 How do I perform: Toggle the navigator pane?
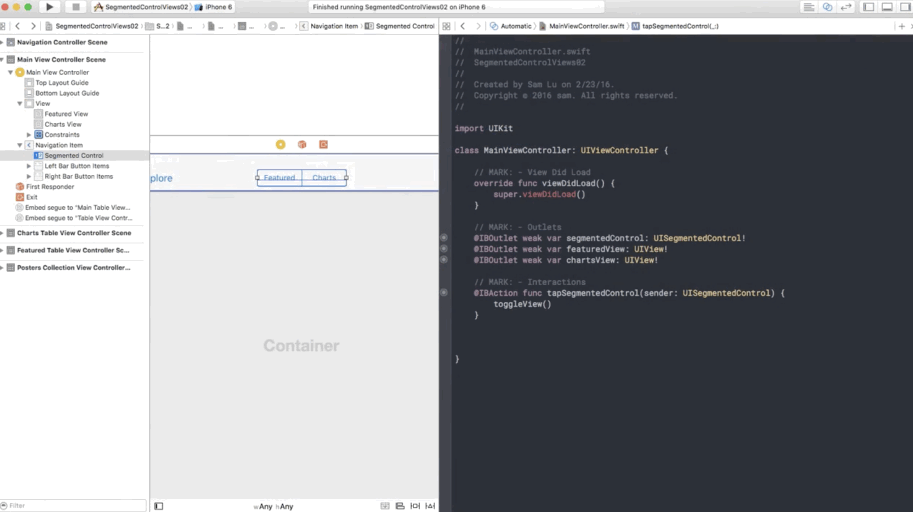[x=869, y=7]
